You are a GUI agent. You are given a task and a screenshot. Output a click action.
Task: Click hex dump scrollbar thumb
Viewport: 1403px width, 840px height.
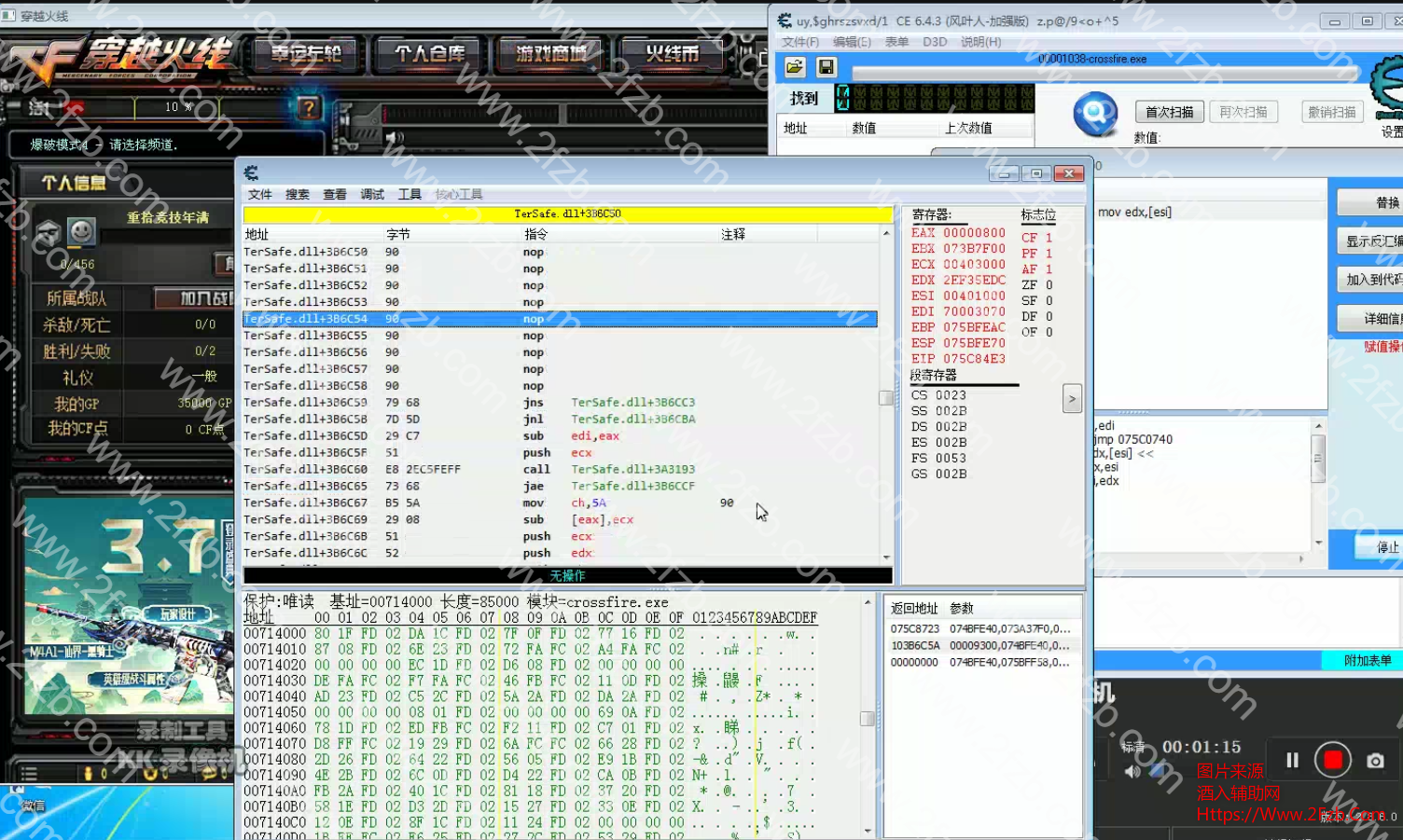tap(868, 719)
